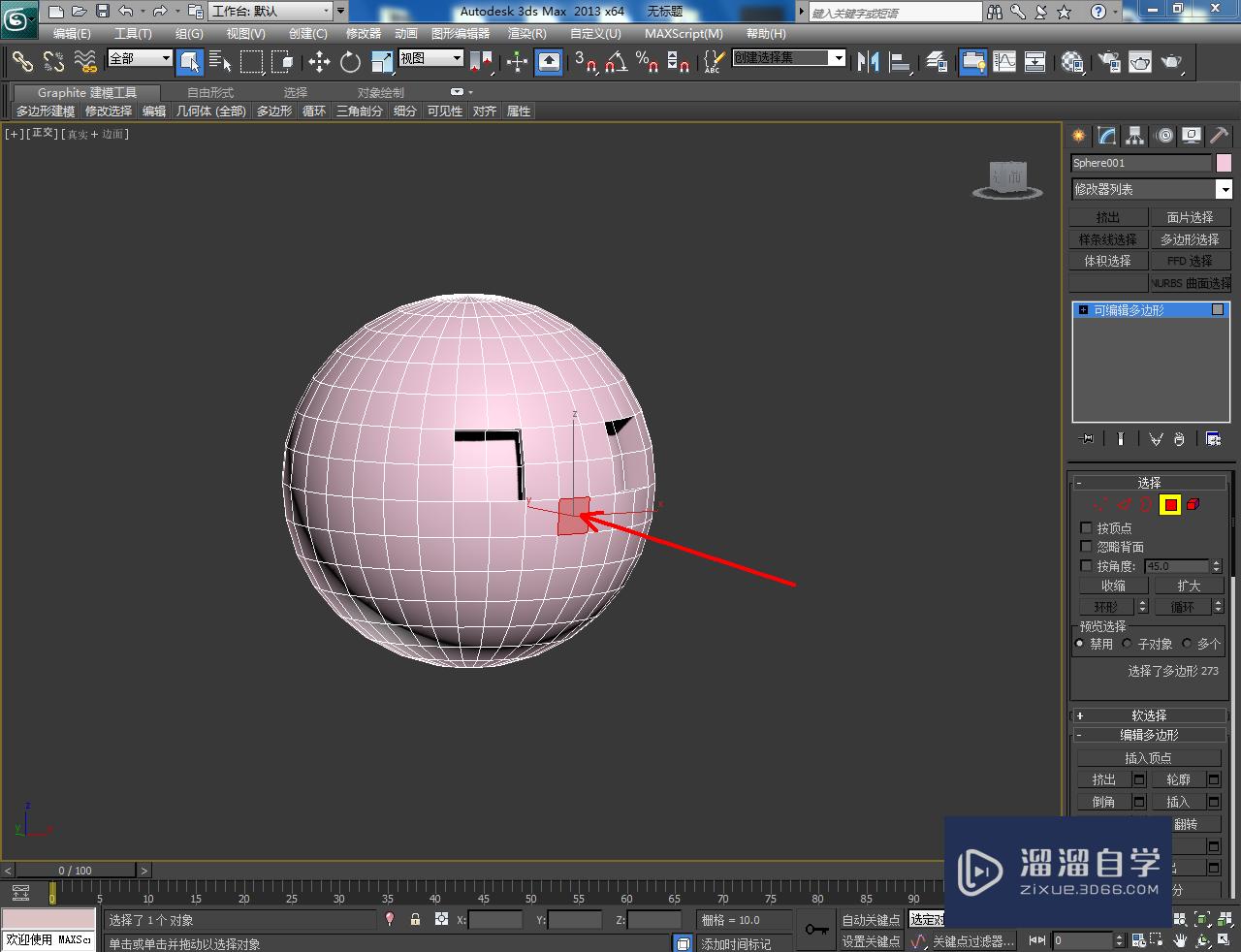Select the Link tool in main toolbar
Screen dimensions: 1241x952
(x=22, y=62)
